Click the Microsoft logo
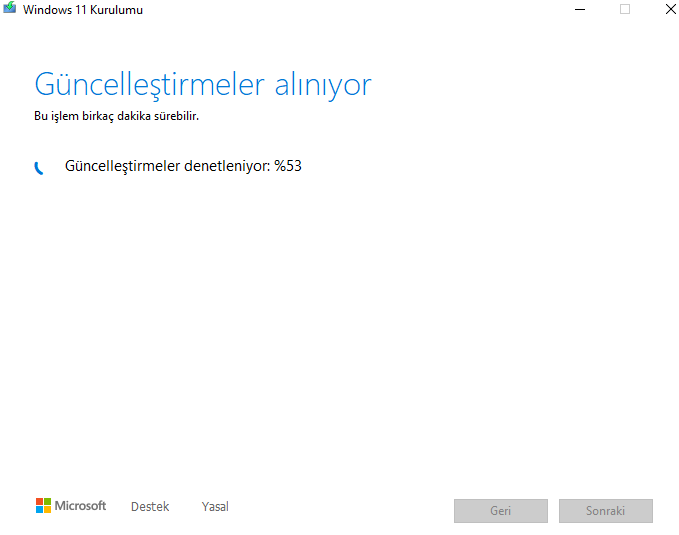 (71, 506)
